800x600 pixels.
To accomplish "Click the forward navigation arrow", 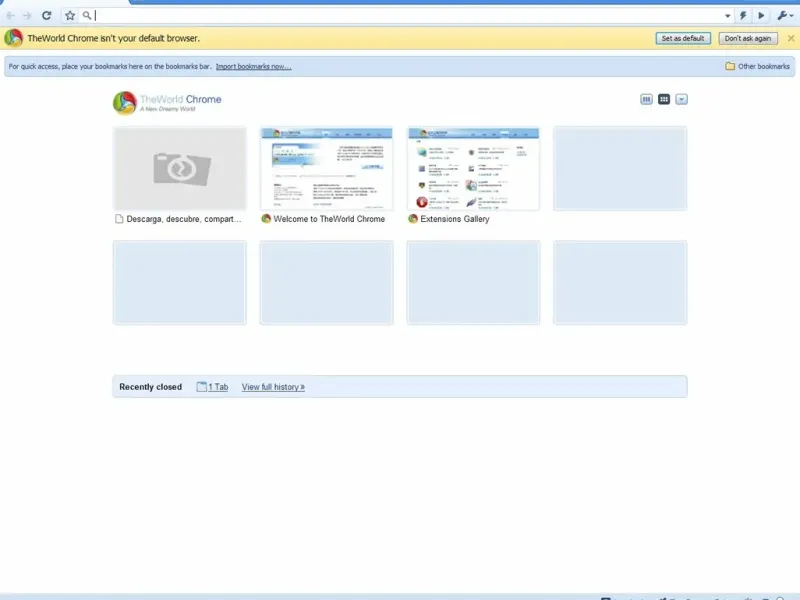I will coord(27,16).
